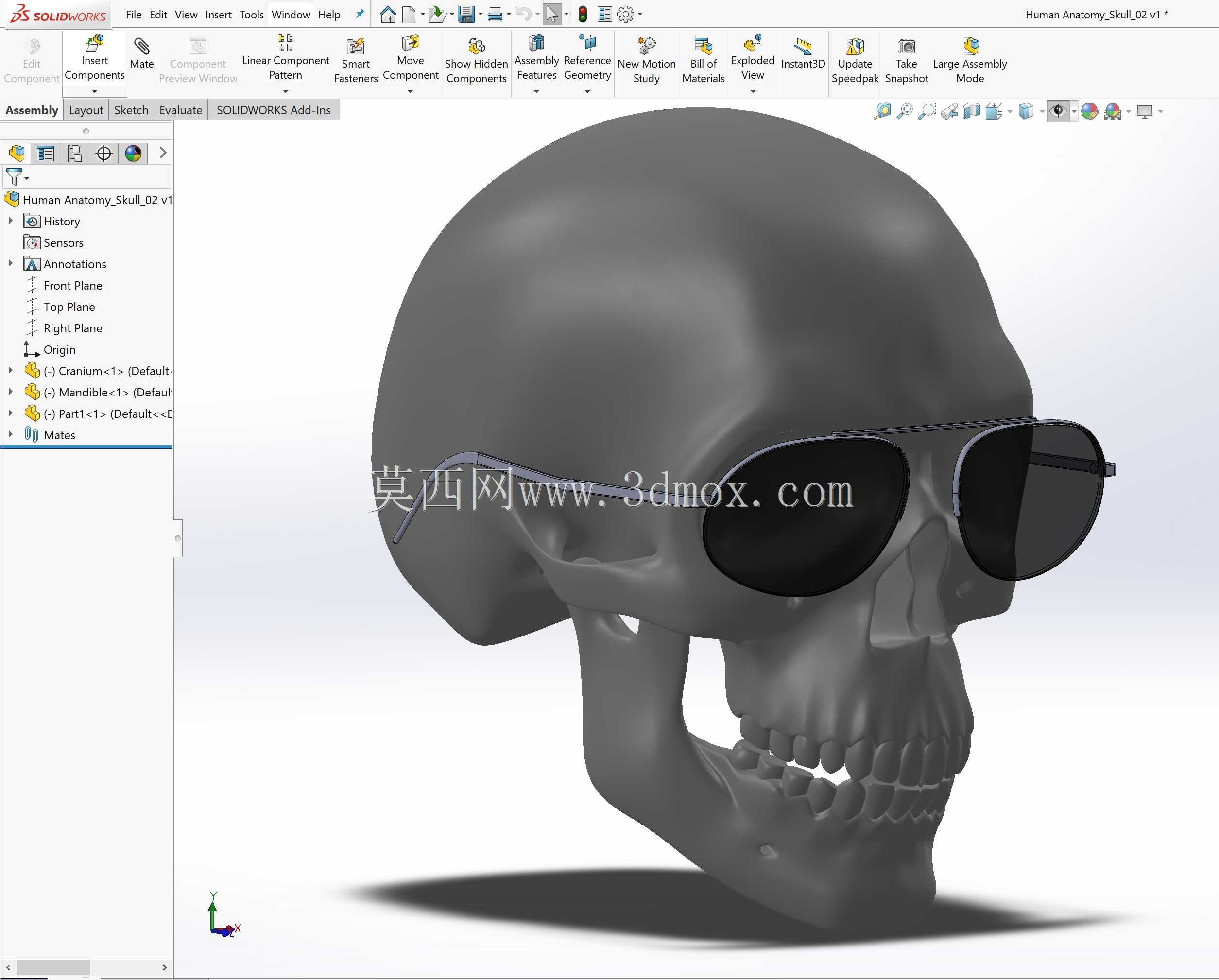Open Linear Component Pattern tool

[x=286, y=58]
